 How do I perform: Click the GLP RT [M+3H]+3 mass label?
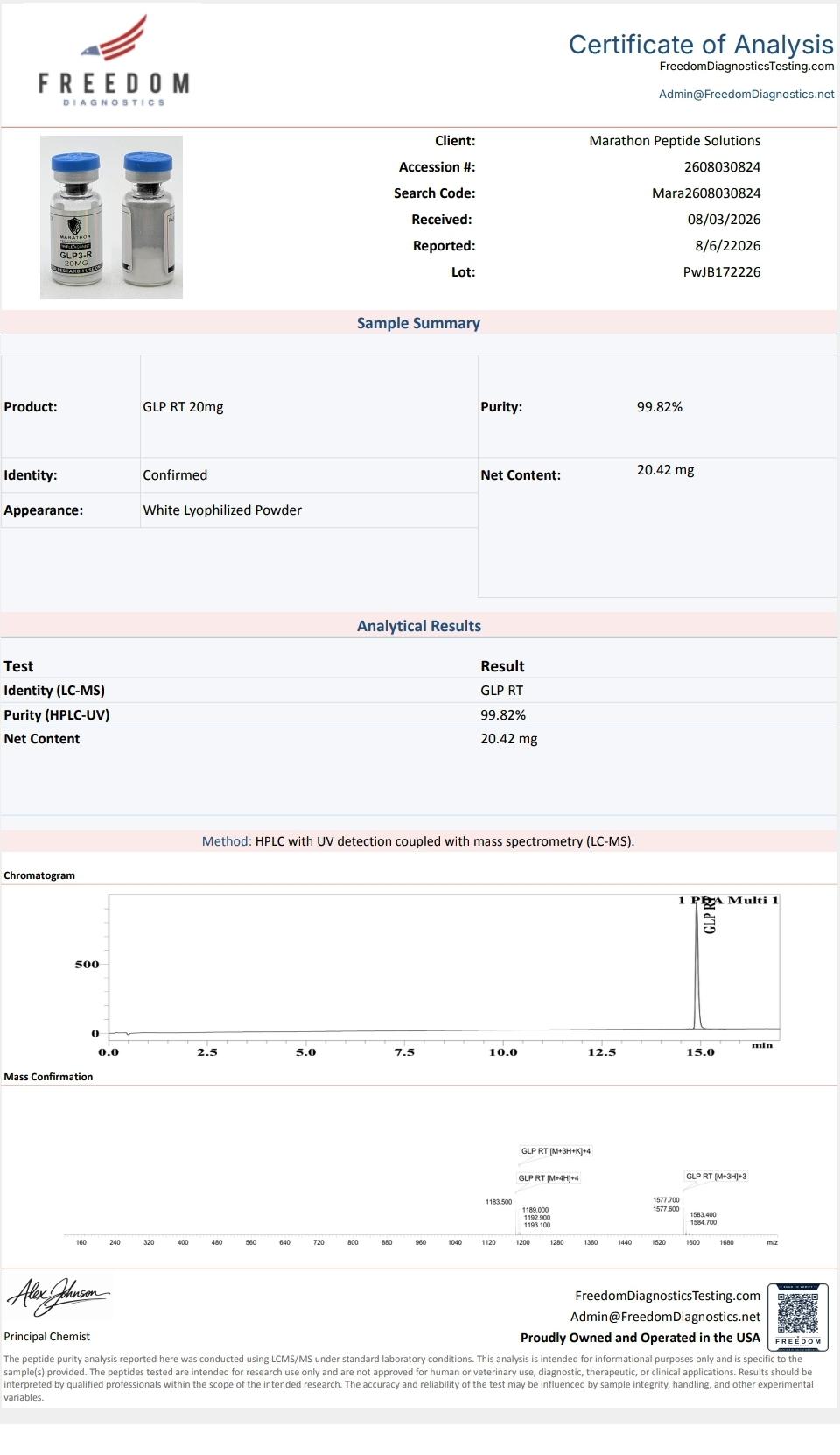[x=716, y=1177]
